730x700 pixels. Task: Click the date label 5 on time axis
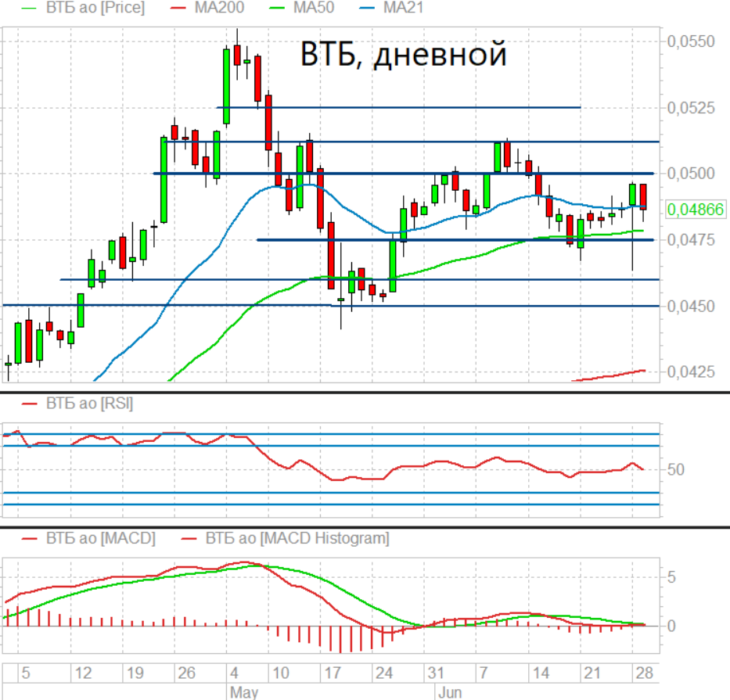pos(26,673)
